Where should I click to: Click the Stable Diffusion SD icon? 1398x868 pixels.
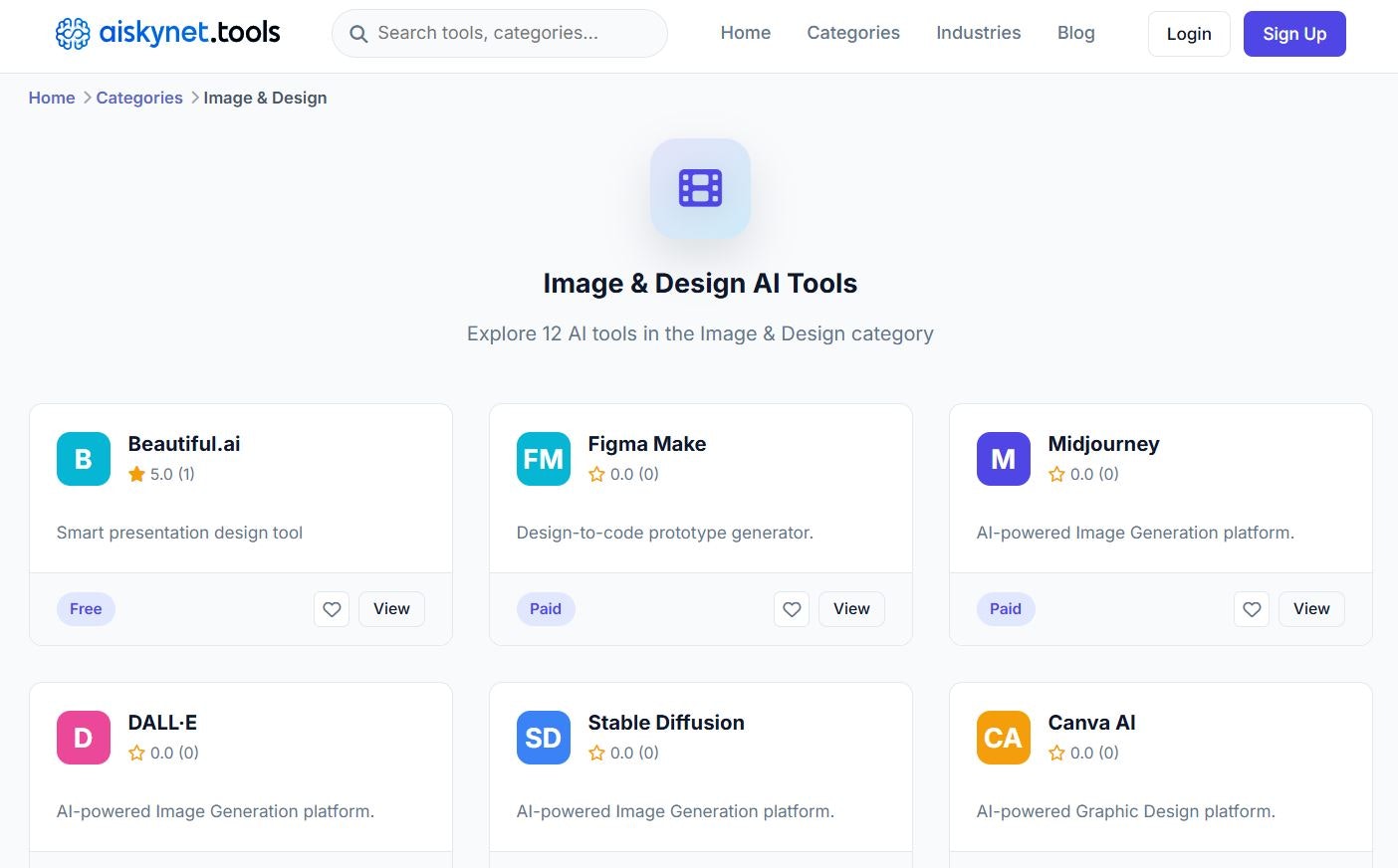pos(543,738)
